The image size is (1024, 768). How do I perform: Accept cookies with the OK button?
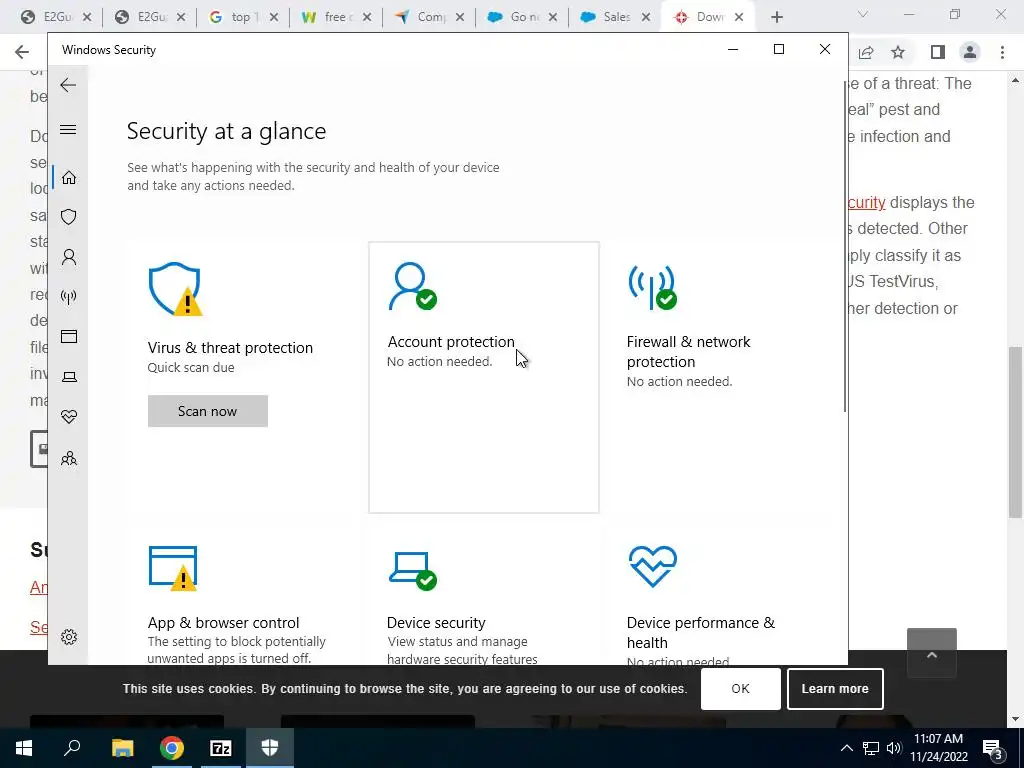[741, 688]
